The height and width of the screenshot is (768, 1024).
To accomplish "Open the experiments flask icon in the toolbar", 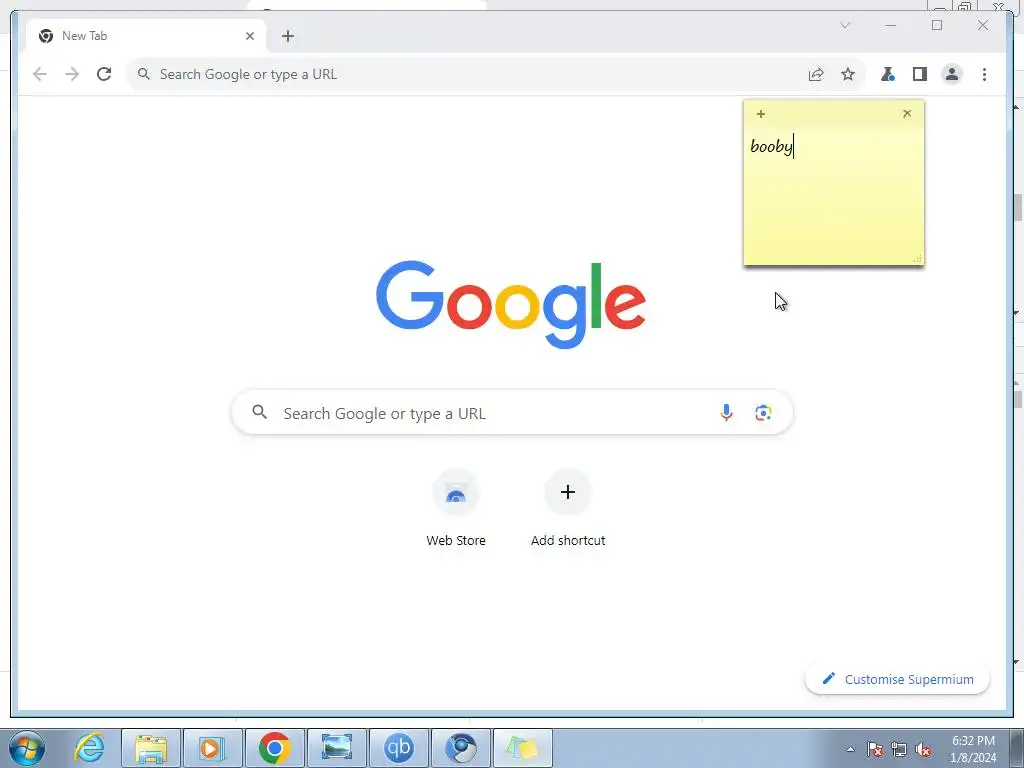I will tap(888, 74).
